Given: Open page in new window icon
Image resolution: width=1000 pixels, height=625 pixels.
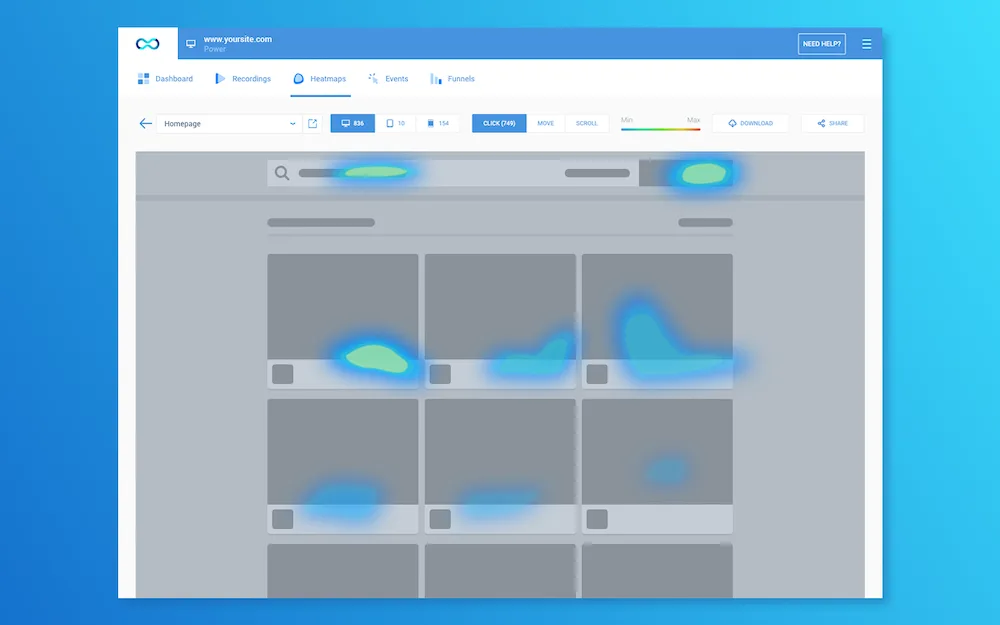Looking at the screenshot, I should [x=312, y=123].
